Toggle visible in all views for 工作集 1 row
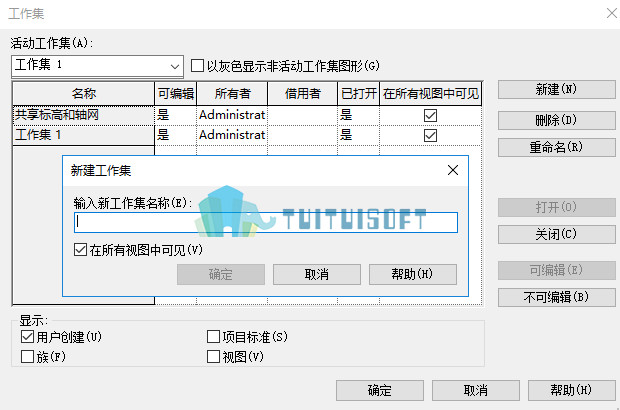Screen dimensions: 620x410 pyautogui.click(x=430, y=136)
